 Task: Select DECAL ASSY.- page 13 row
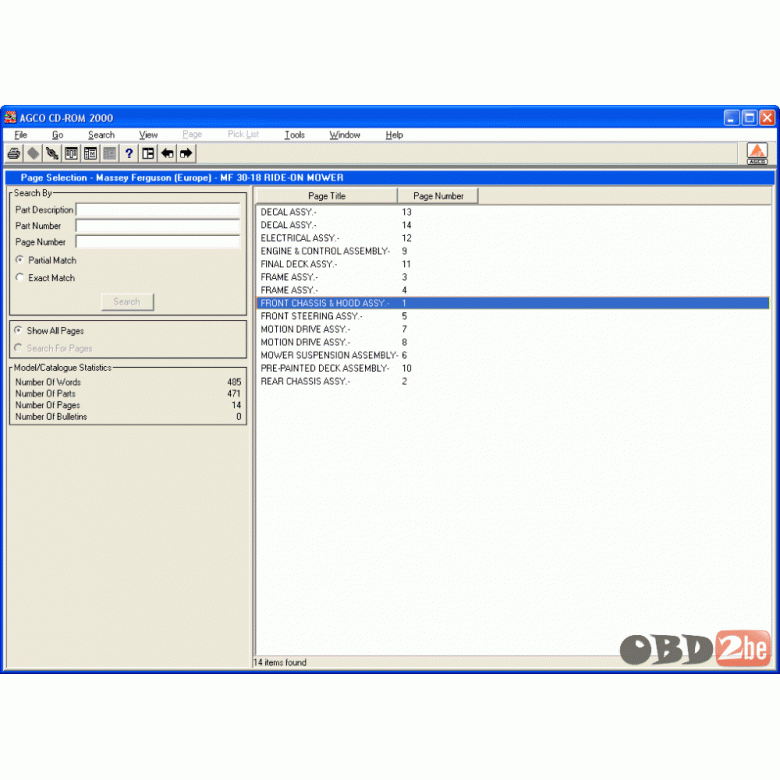[513, 212]
